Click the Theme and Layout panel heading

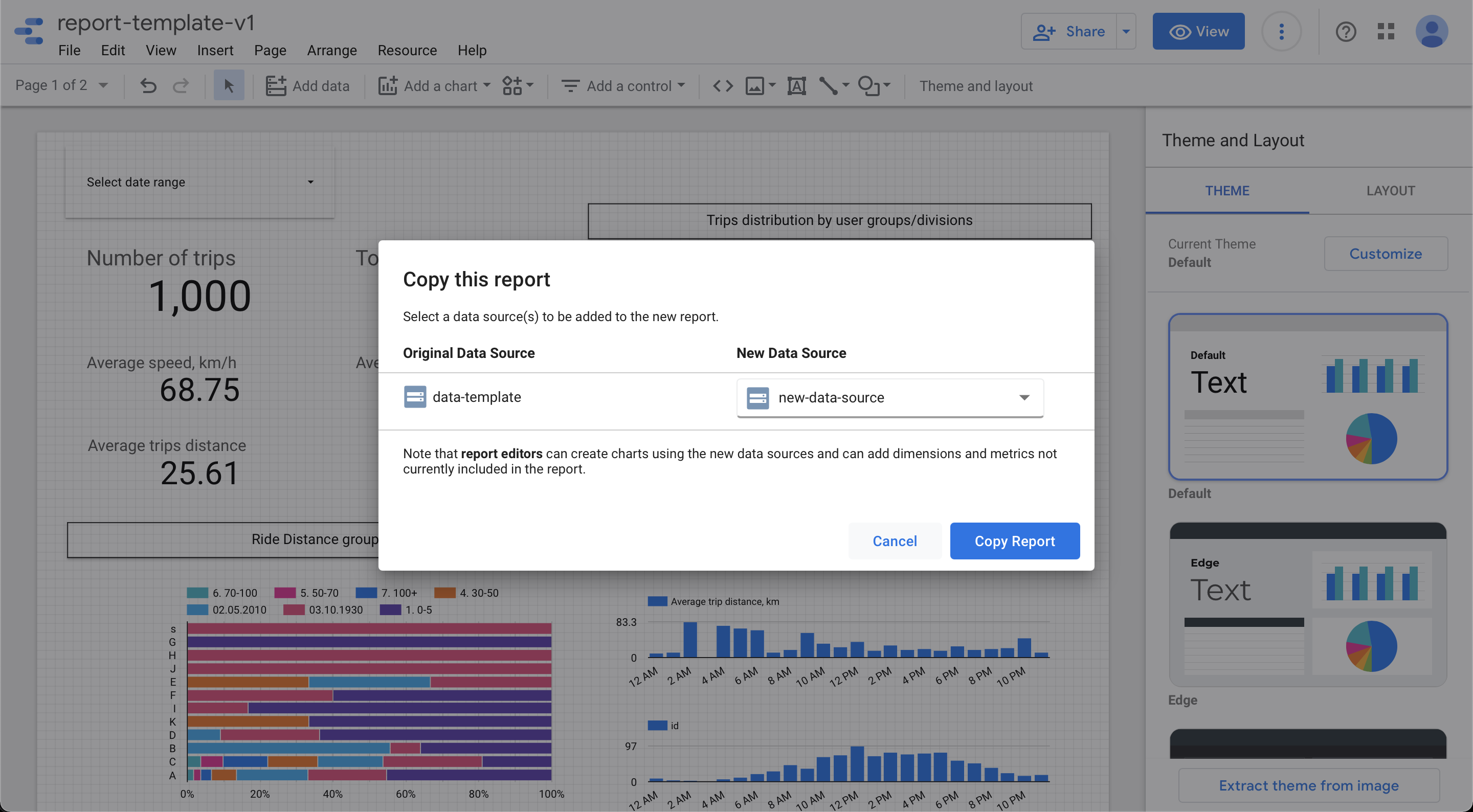tap(1233, 140)
